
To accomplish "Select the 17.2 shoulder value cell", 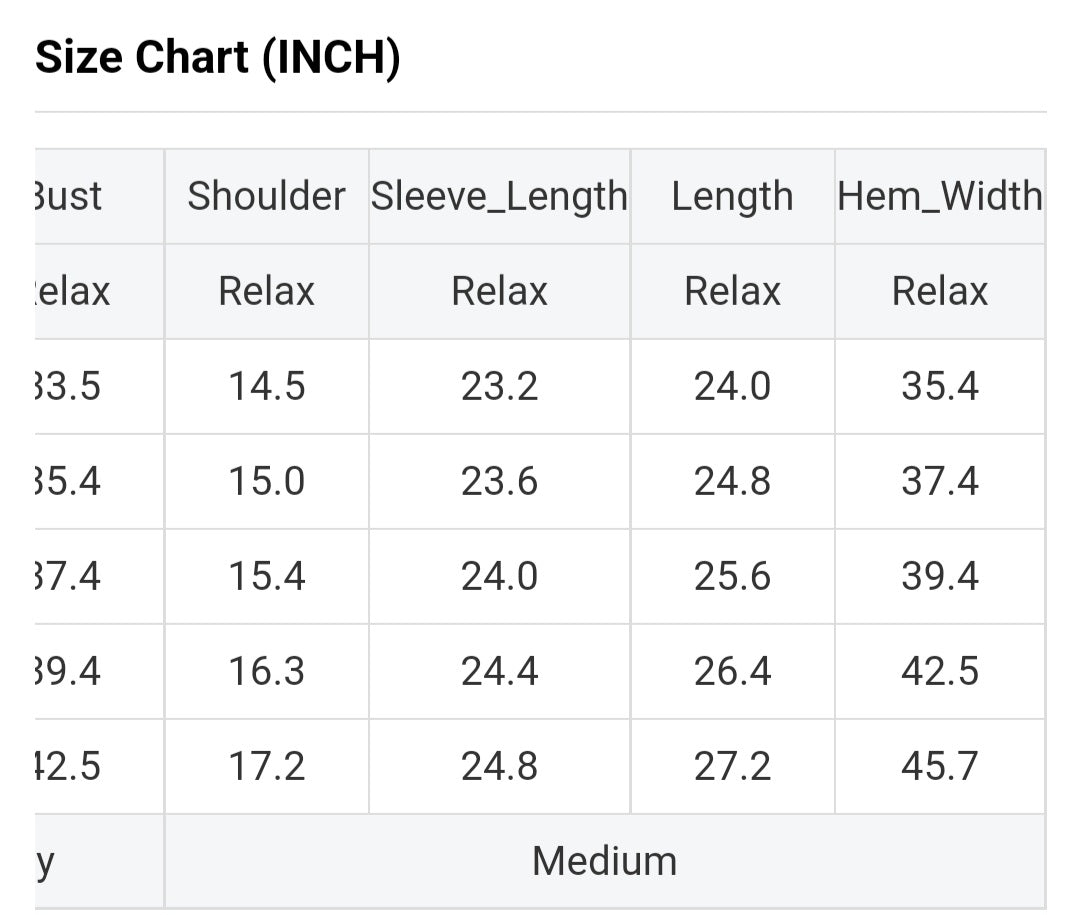I will [266, 766].
